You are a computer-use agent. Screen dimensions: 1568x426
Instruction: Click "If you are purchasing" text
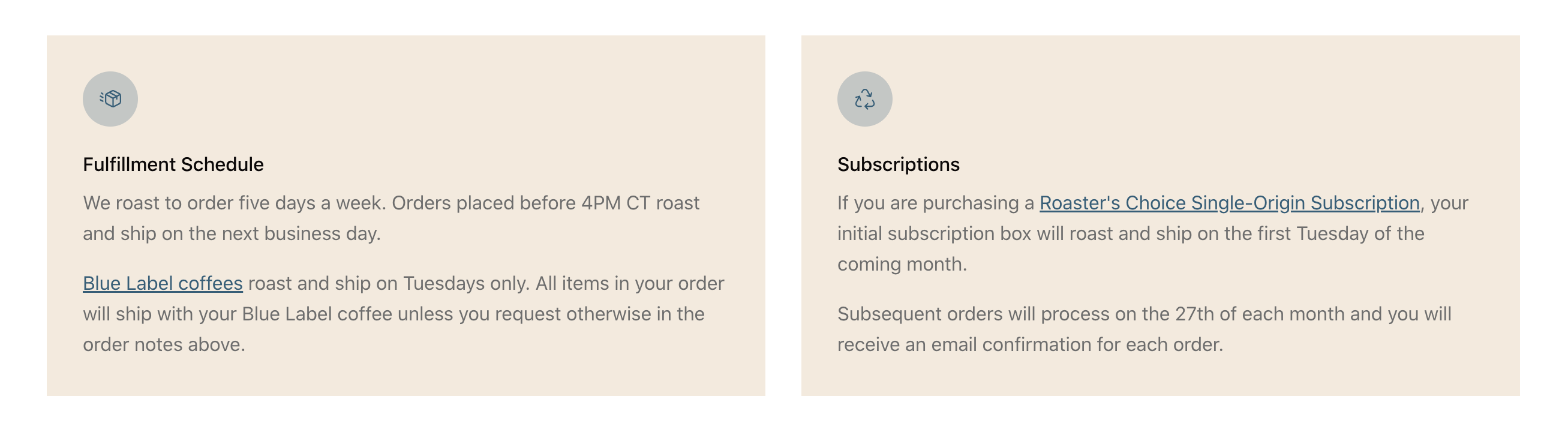click(928, 203)
